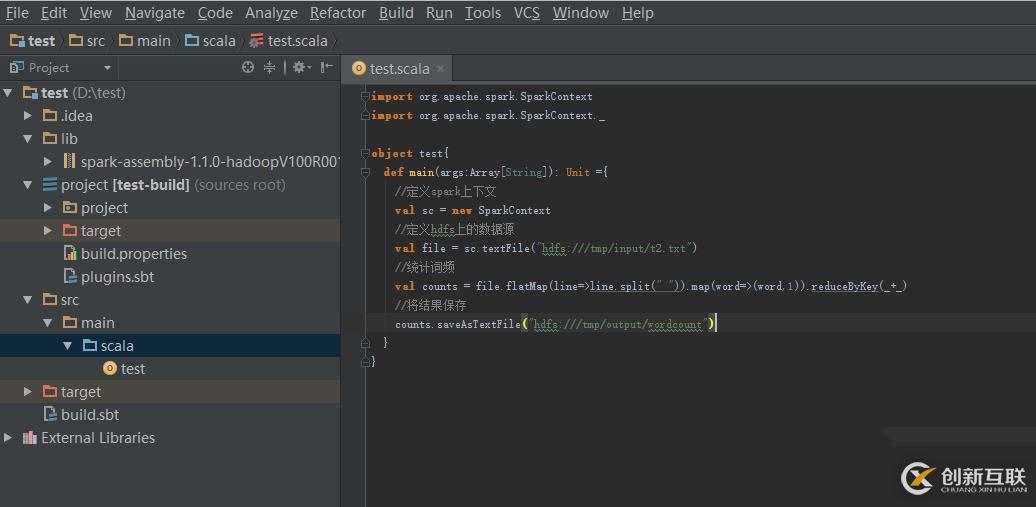Open the Analyze menu
1036x507 pixels.
point(271,13)
